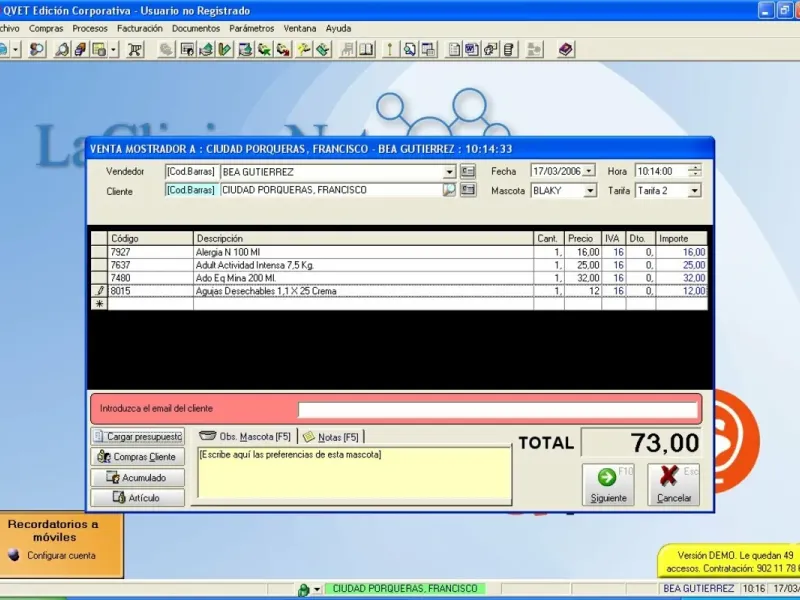
Task: Click the yellow pin toolbar icon
Action: (390, 49)
